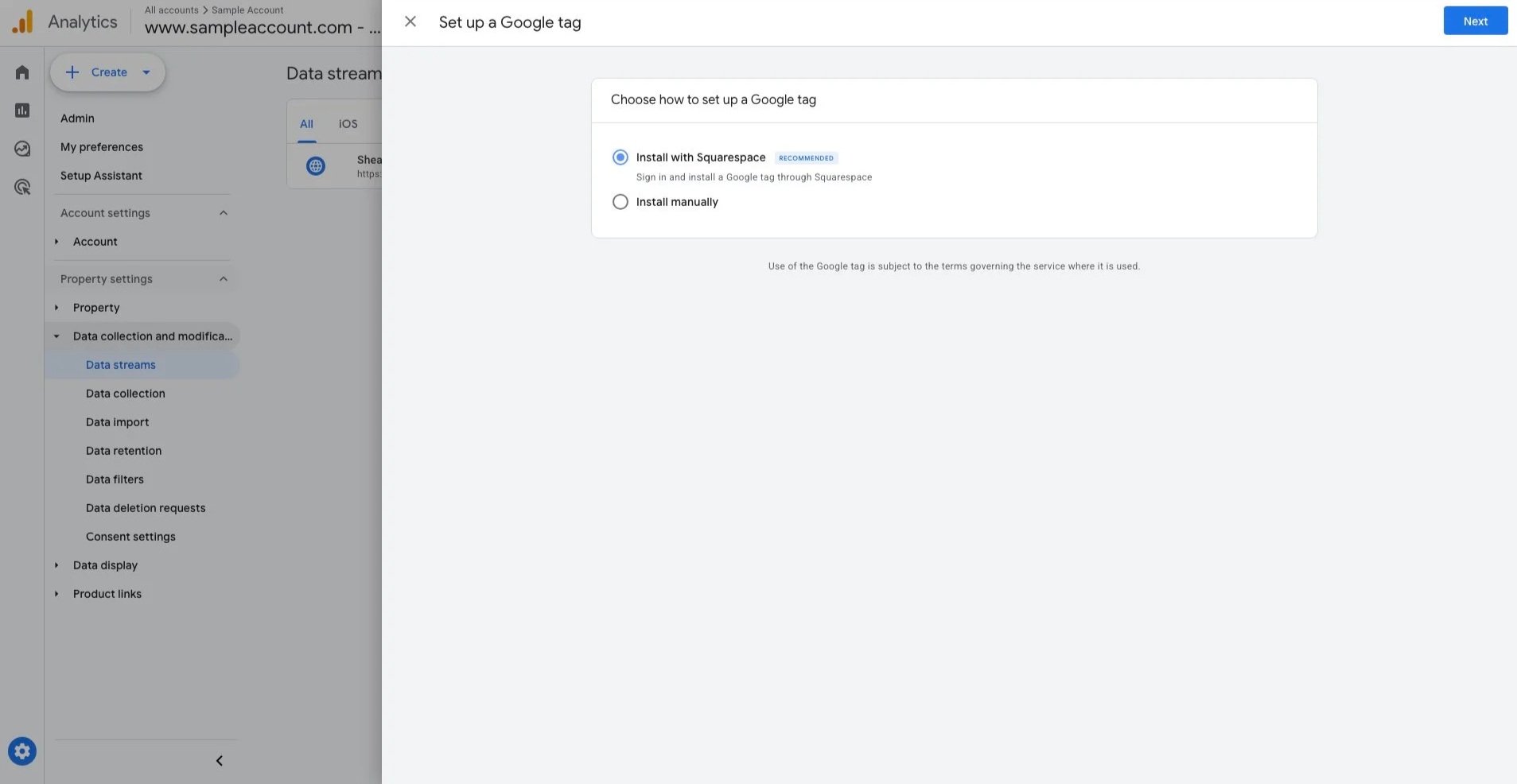Collapse the Property settings section
This screenshot has width=1517, height=784.
click(224, 279)
